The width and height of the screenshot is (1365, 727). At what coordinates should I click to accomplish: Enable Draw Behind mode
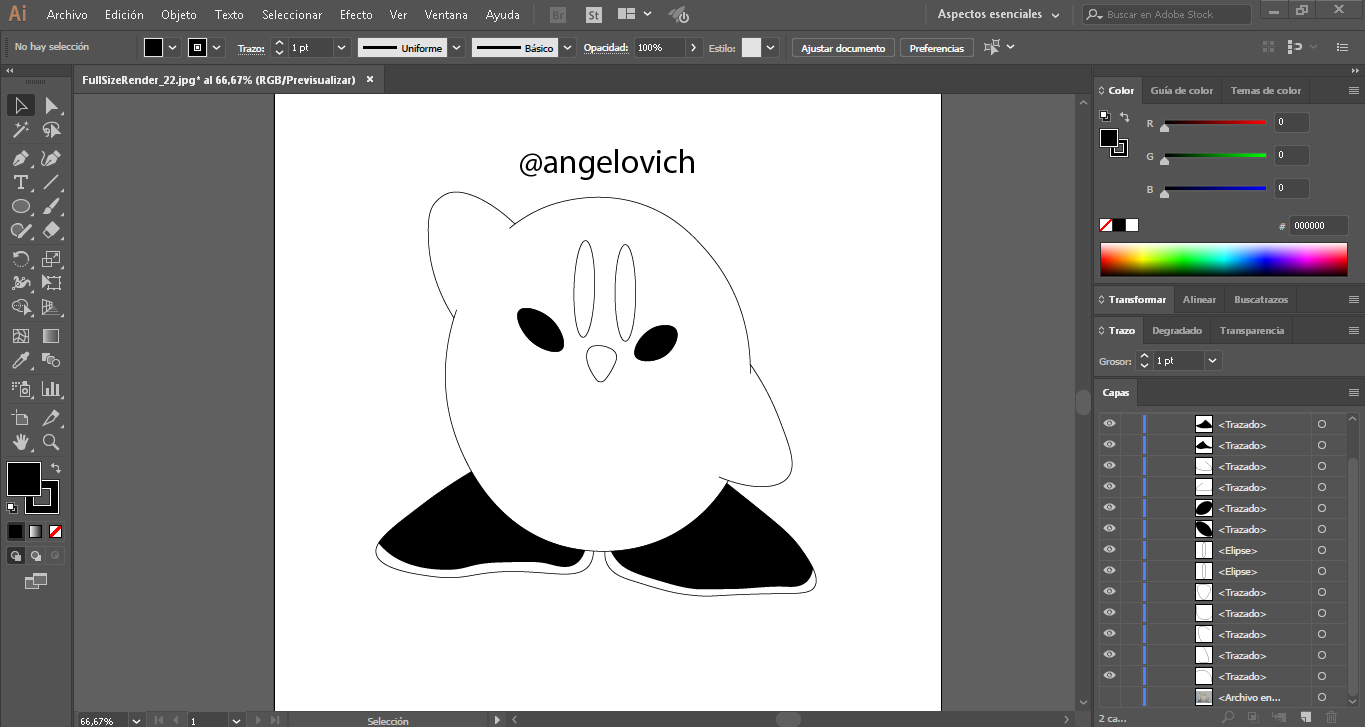pyautogui.click(x=36, y=555)
